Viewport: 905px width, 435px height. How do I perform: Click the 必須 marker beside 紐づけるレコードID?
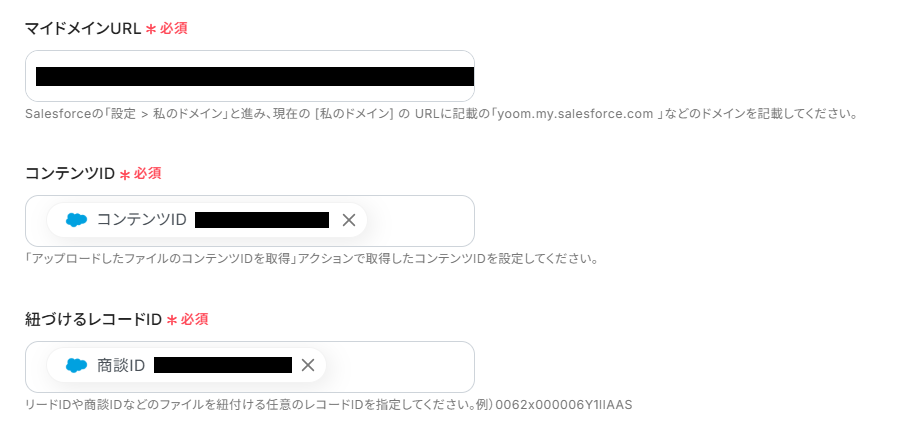[194, 319]
